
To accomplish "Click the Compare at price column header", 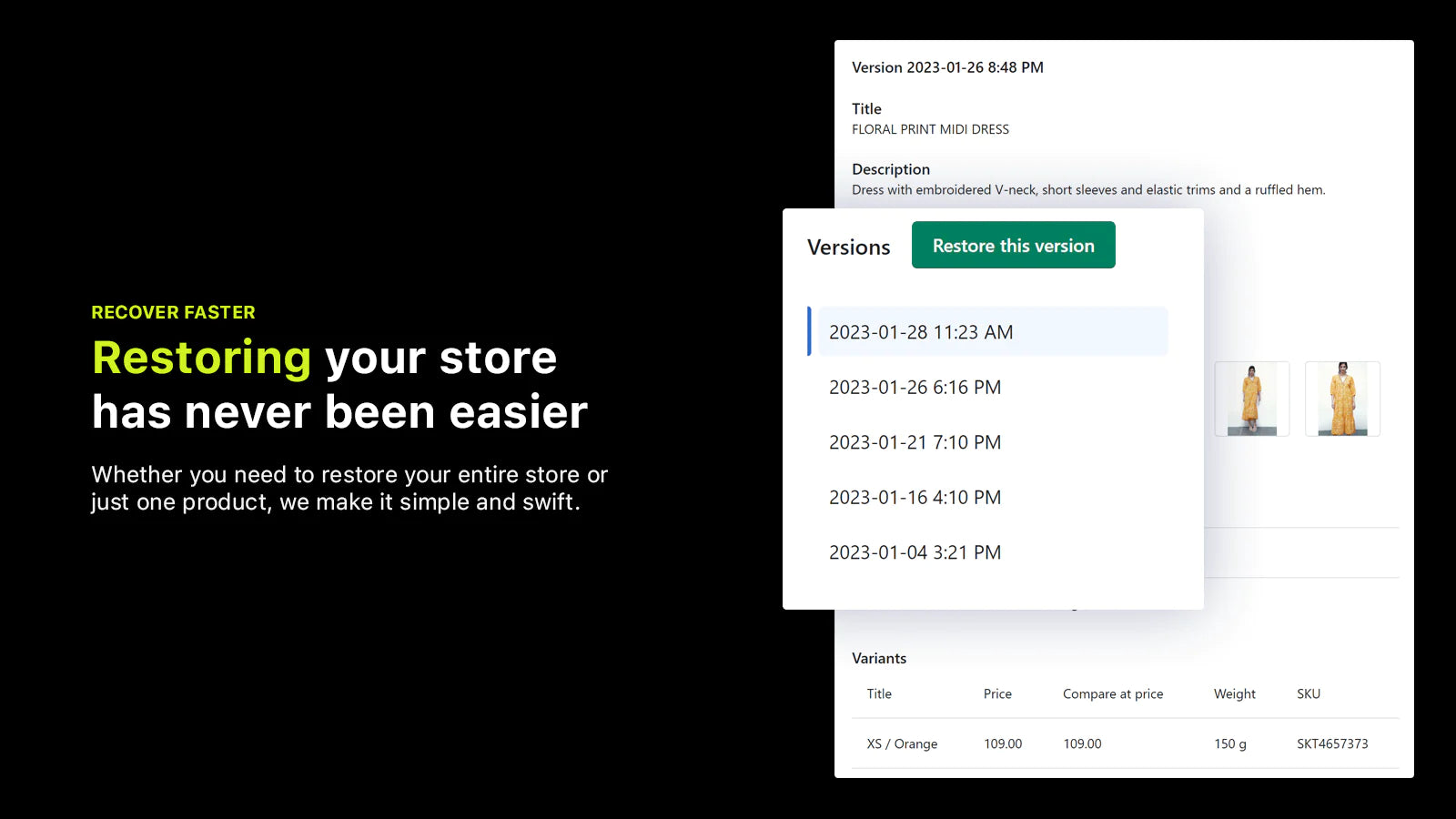I will click(1112, 693).
